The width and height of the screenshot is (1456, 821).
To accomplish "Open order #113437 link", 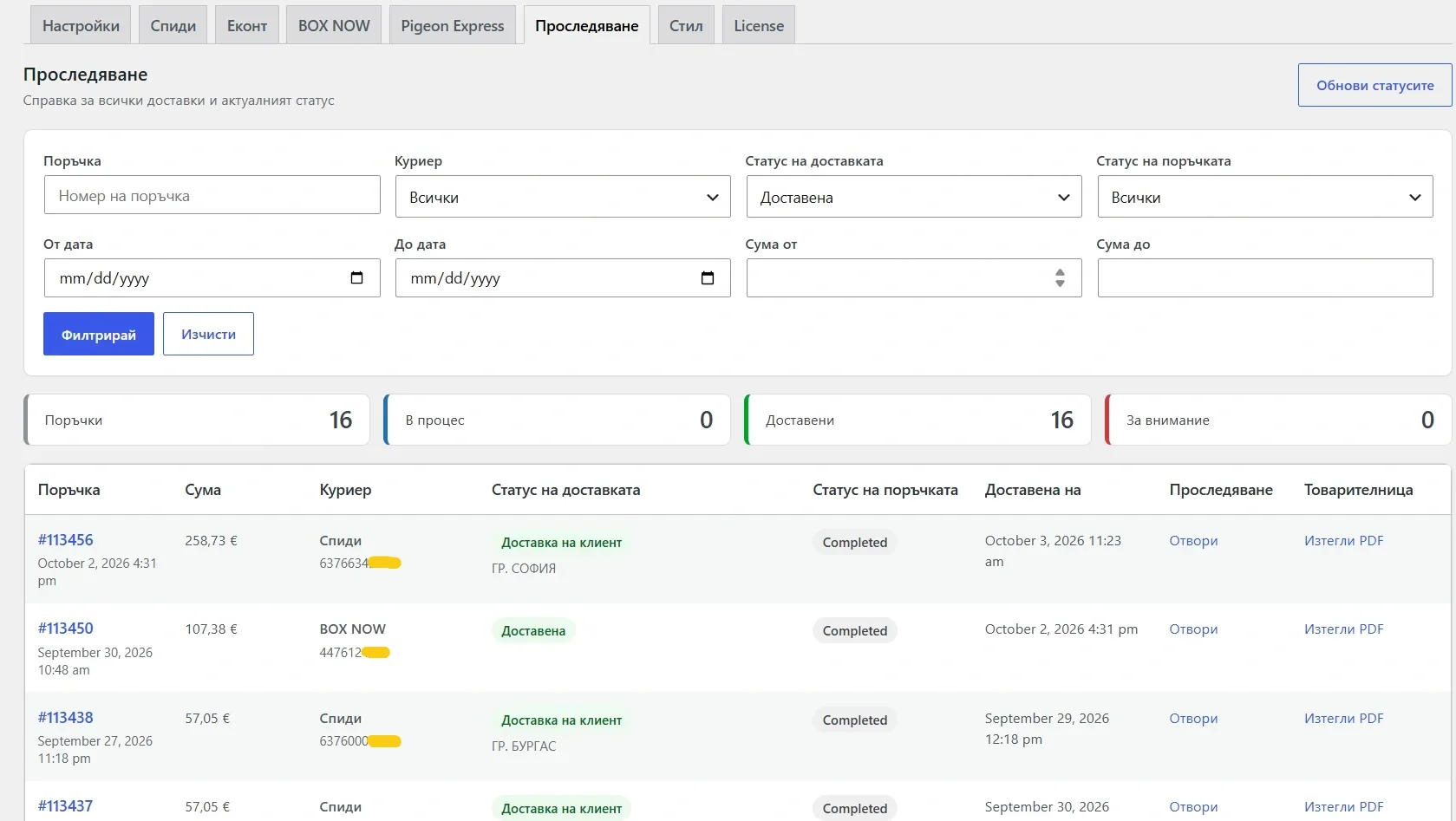I will (66, 806).
